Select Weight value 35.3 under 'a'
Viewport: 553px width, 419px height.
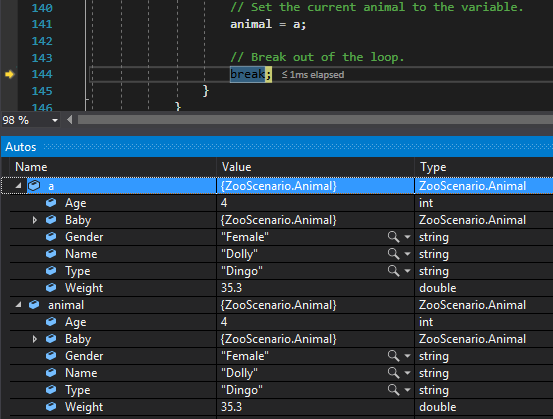tap(231, 288)
